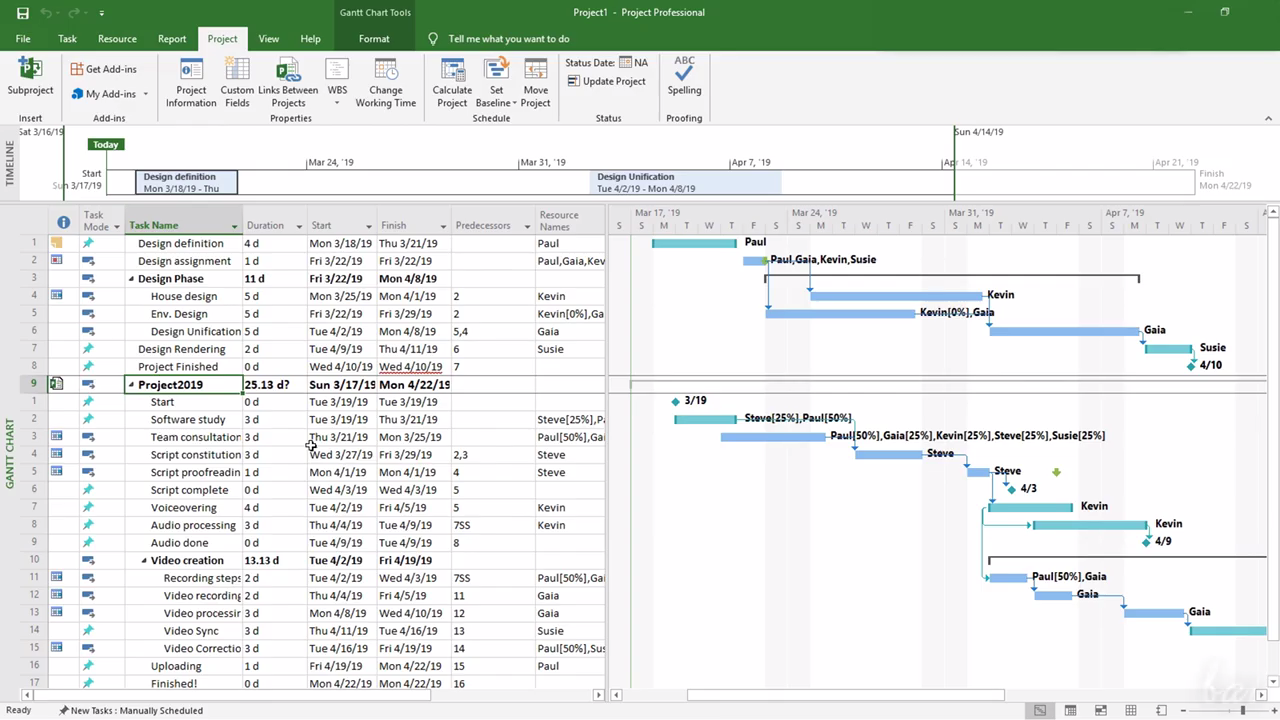
Task: Switch to the Resource ribbon tab
Action: [117, 39]
